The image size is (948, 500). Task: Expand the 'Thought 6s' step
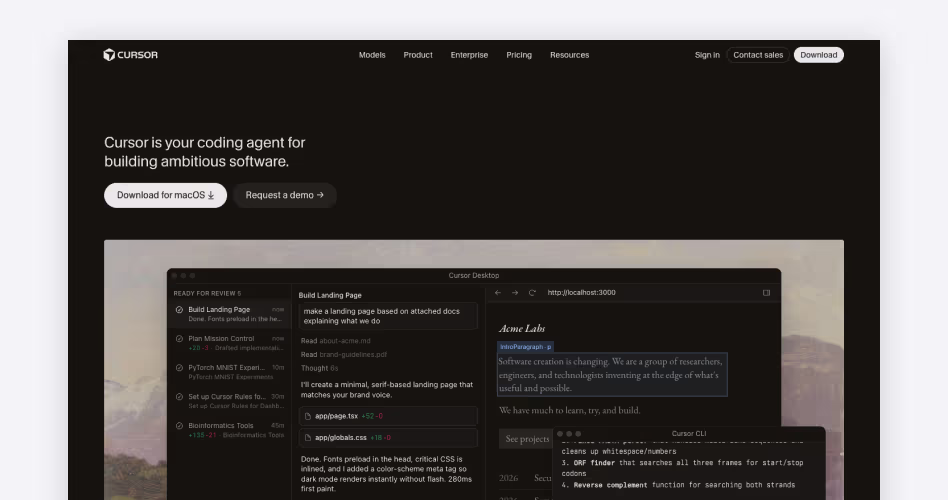(319, 368)
